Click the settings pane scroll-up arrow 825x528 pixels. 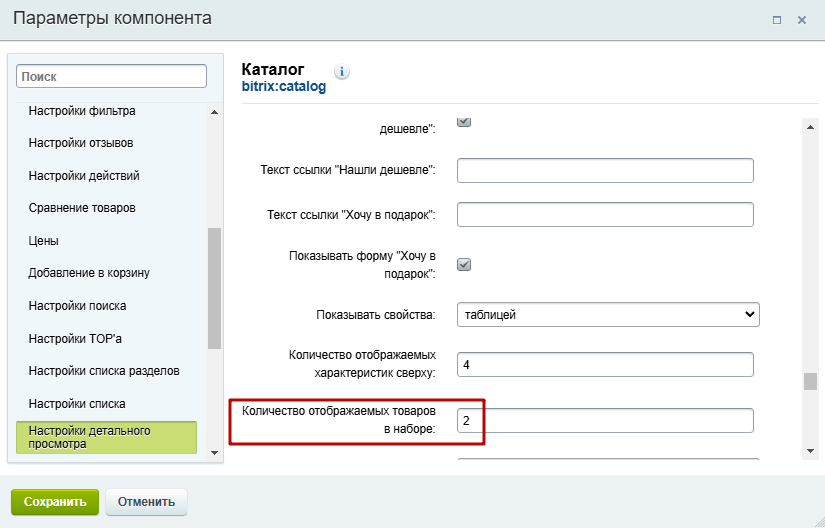tap(810, 127)
